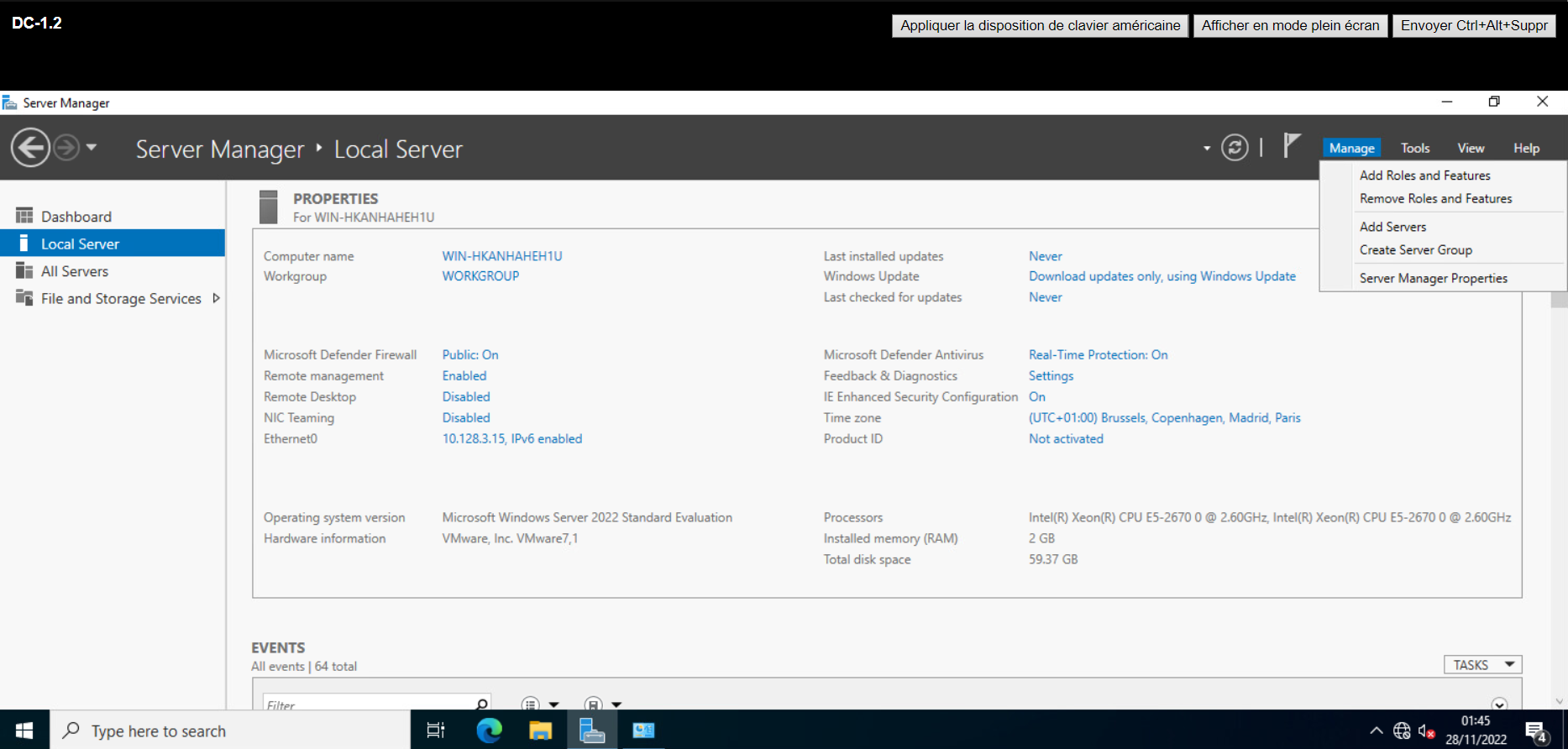Select Local Server in the sidebar
Image resolution: width=1568 pixels, height=749 pixels.
pos(113,244)
